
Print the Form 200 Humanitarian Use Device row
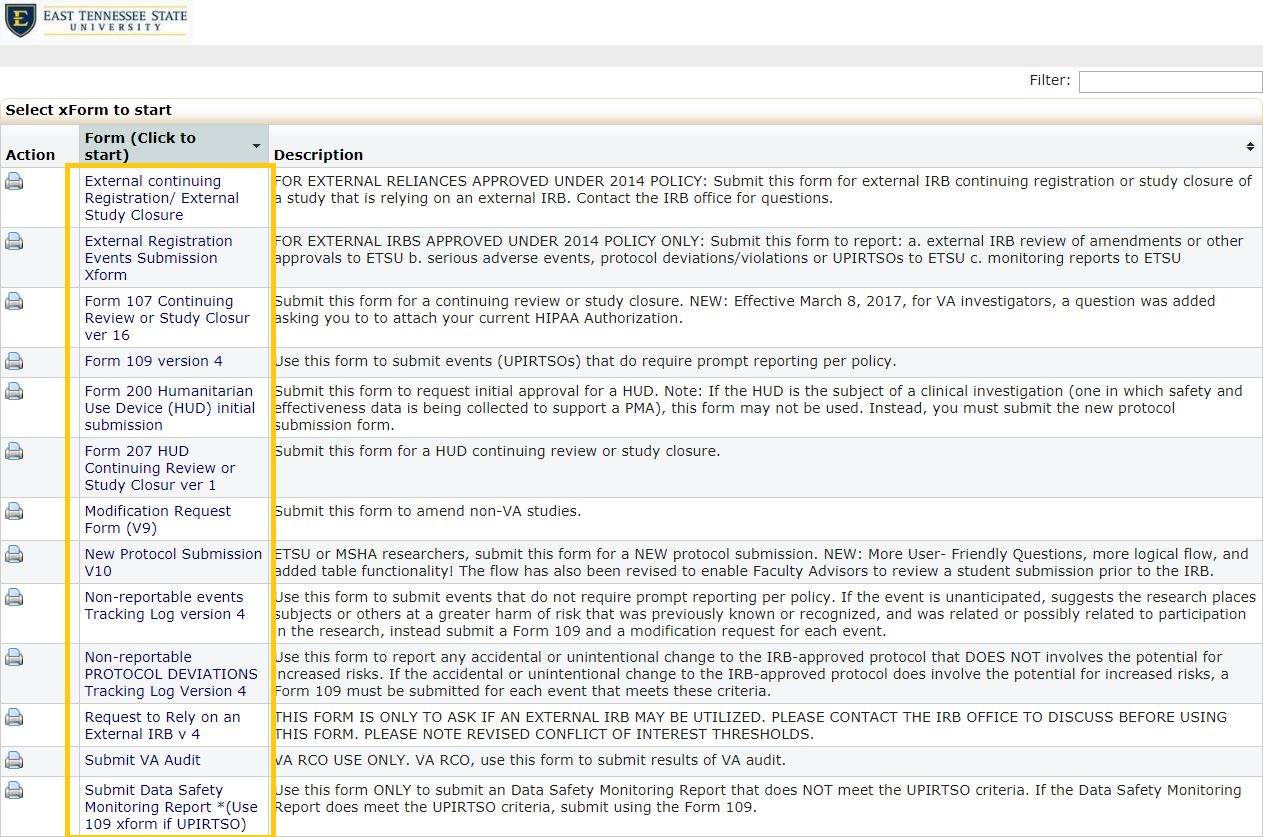click(14, 392)
